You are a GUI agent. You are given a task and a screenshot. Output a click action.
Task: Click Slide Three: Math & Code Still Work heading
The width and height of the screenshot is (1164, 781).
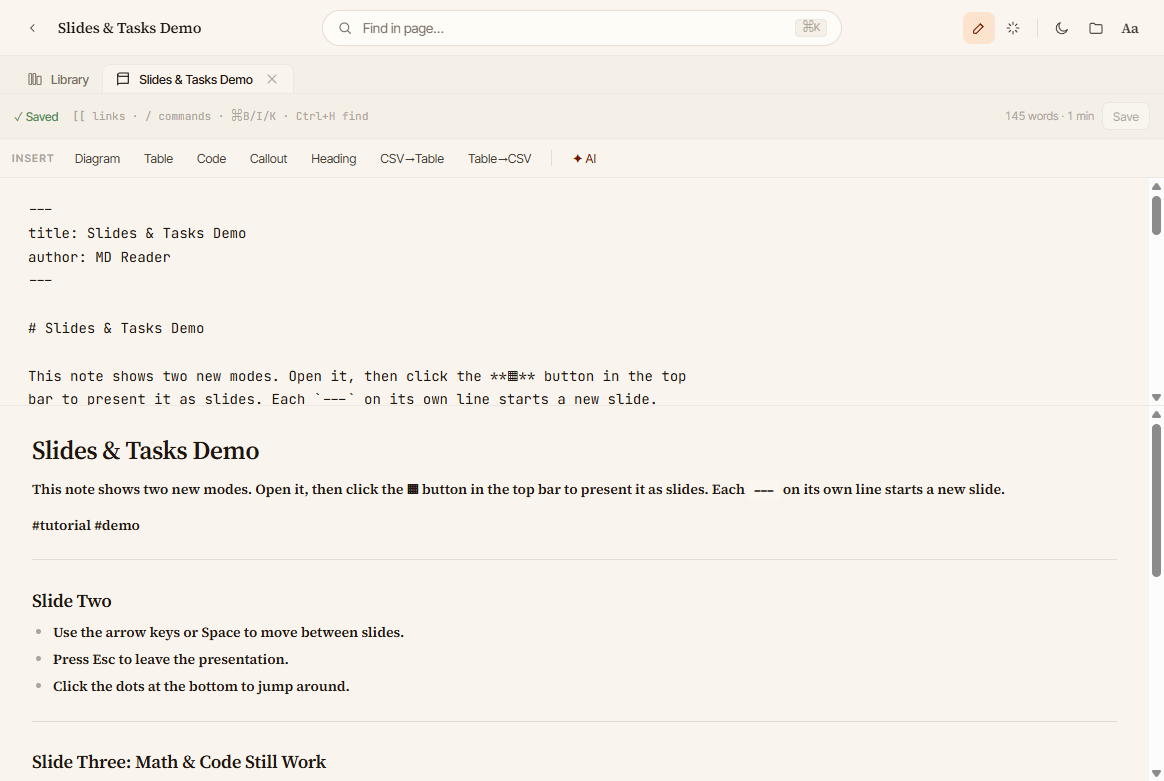[x=179, y=762]
